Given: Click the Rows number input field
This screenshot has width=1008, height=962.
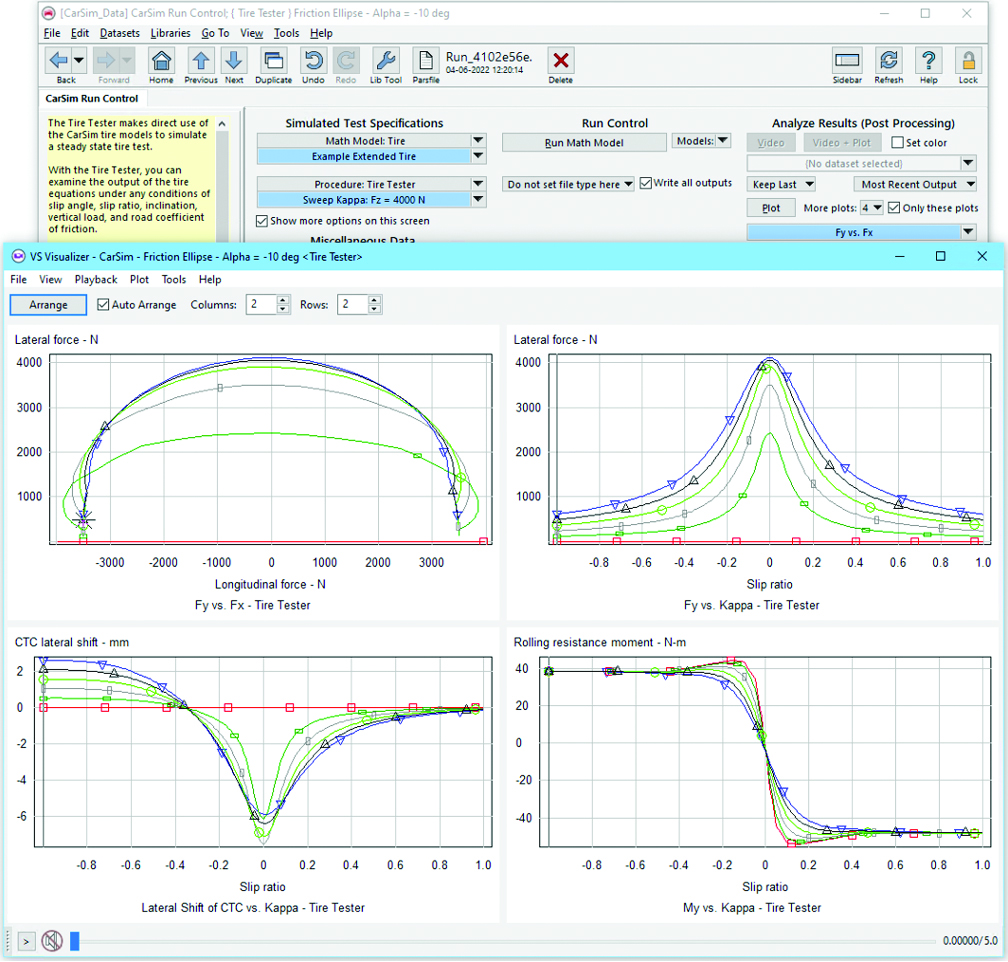Looking at the screenshot, I should click(x=352, y=305).
